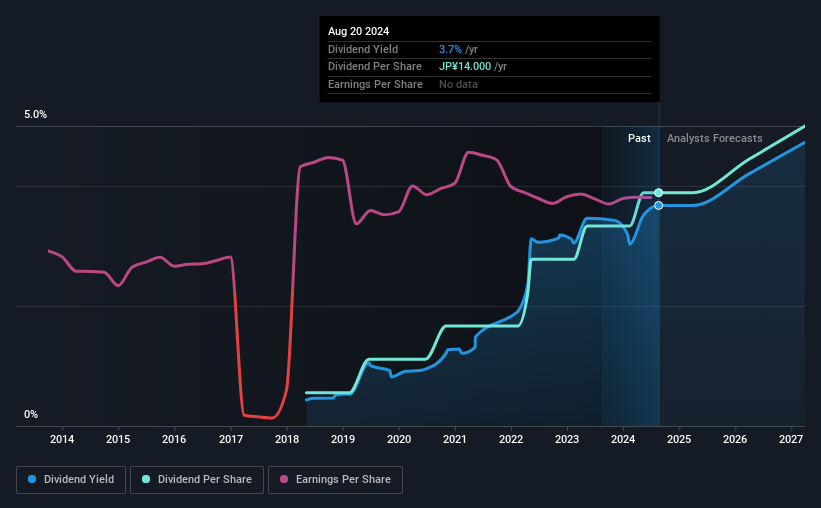Click the Past region label
Image resolution: width=821 pixels, height=508 pixels.
[639, 138]
